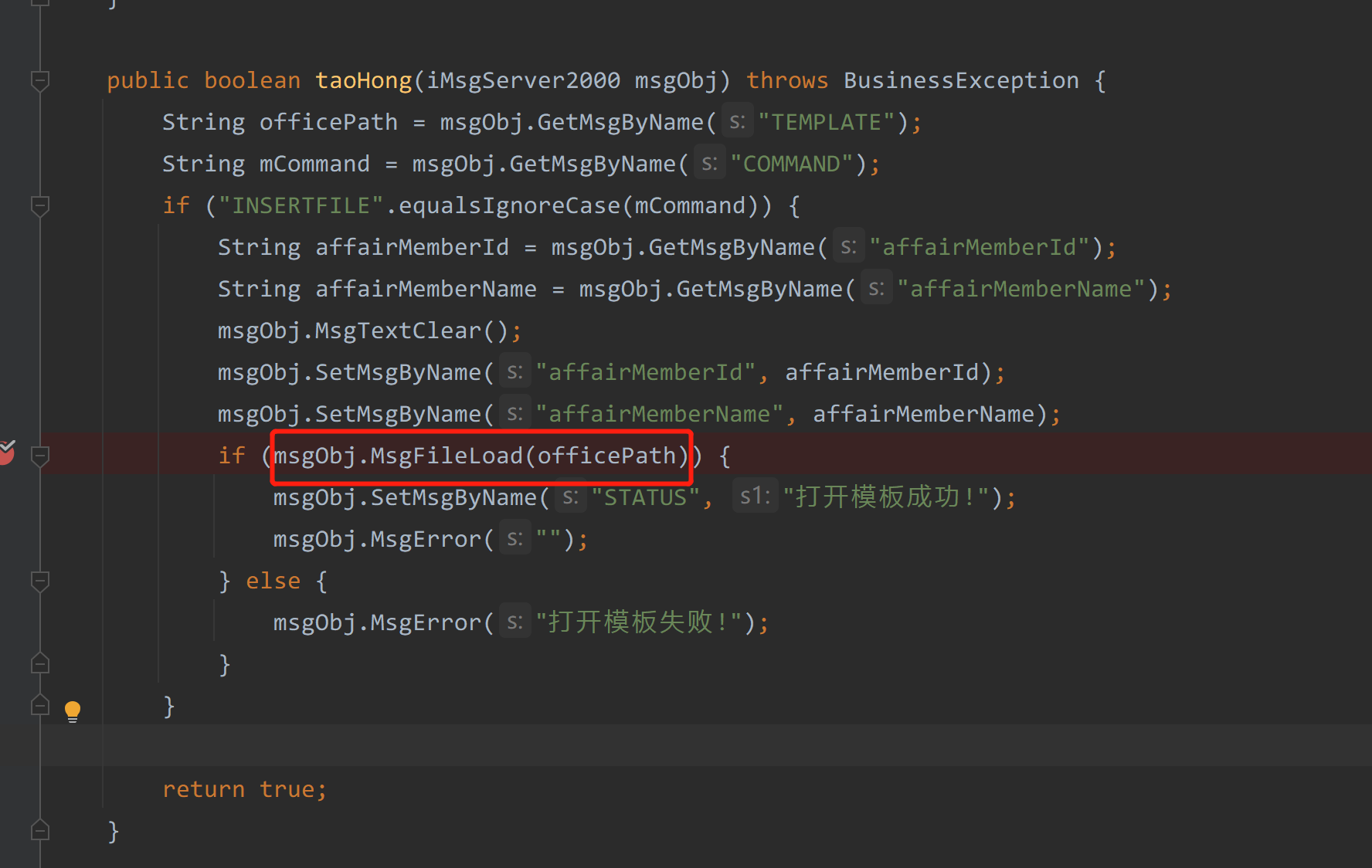Click the BusinessException class reference

[960, 80]
